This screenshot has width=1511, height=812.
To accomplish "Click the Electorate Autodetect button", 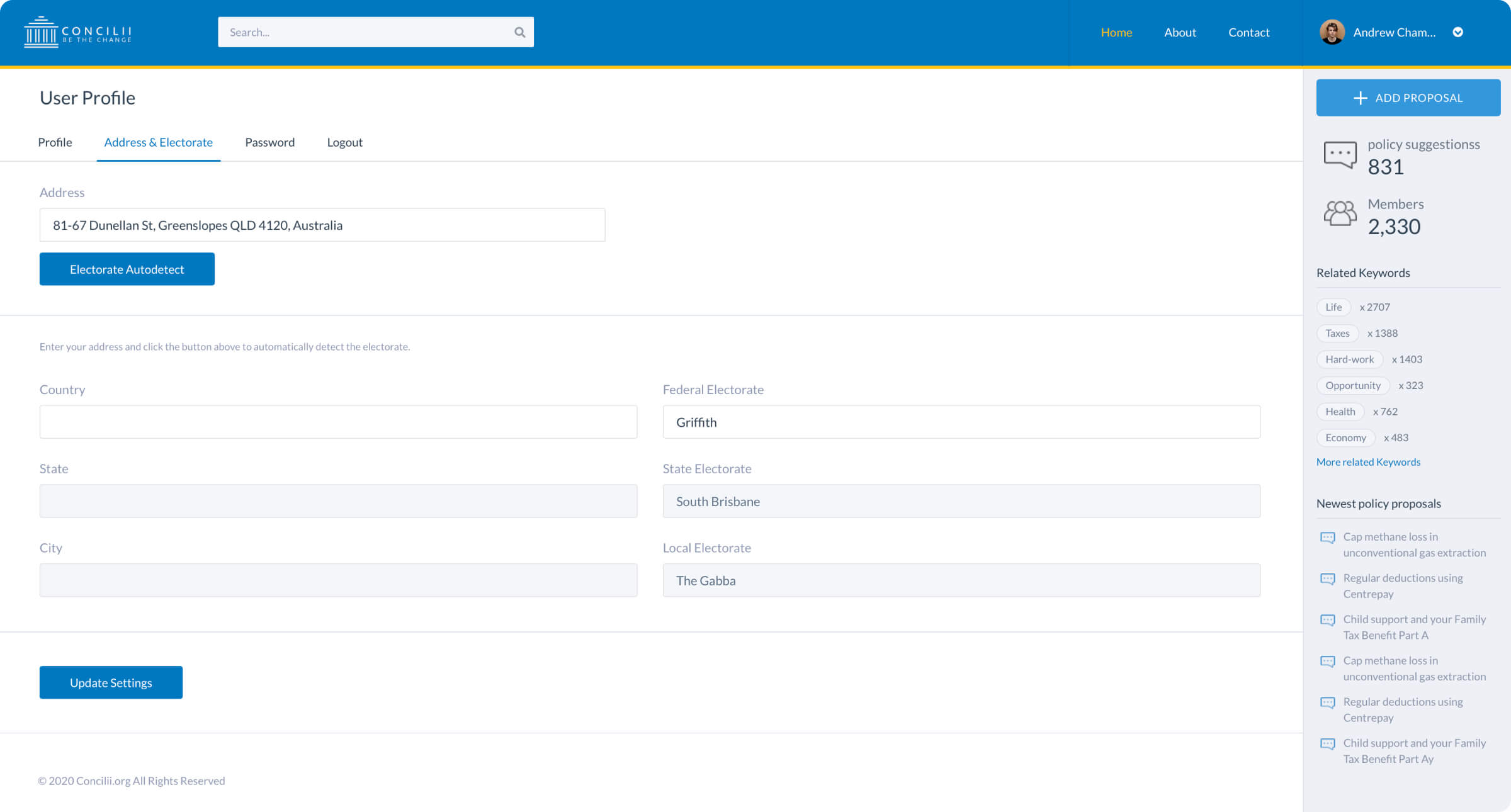I will point(127,269).
